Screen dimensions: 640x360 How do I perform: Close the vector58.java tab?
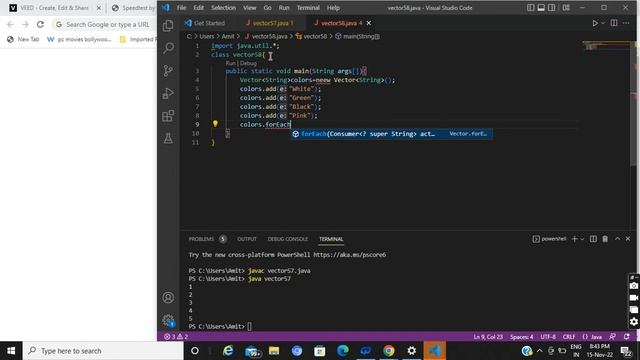point(369,23)
